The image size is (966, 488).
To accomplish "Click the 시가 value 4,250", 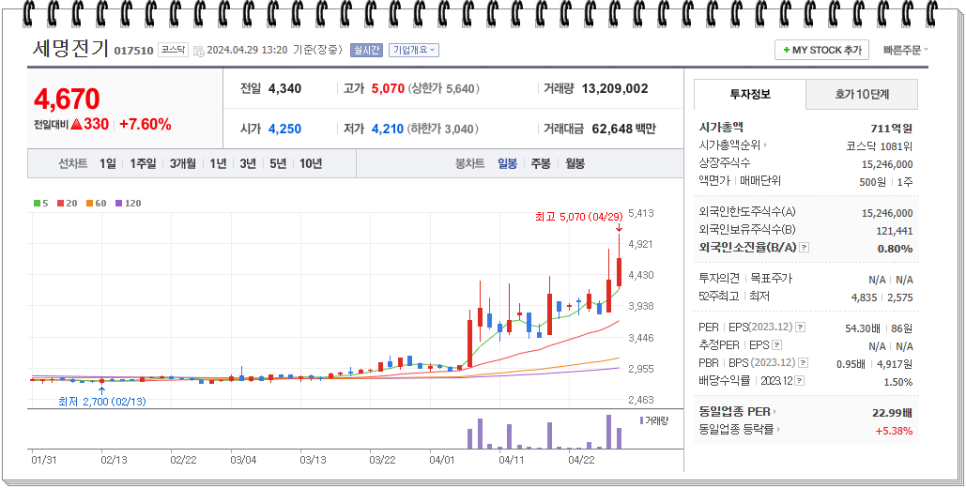I will (285, 129).
